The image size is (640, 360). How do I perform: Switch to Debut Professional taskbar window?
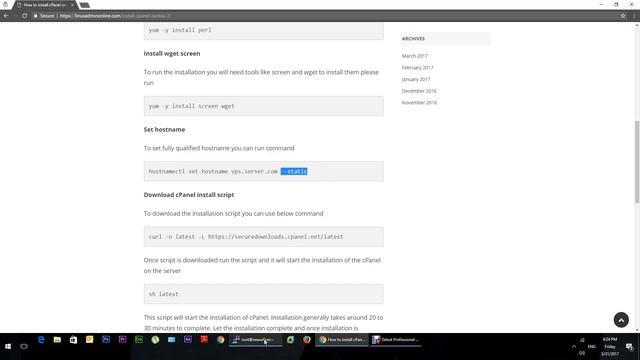coord(396,340)
